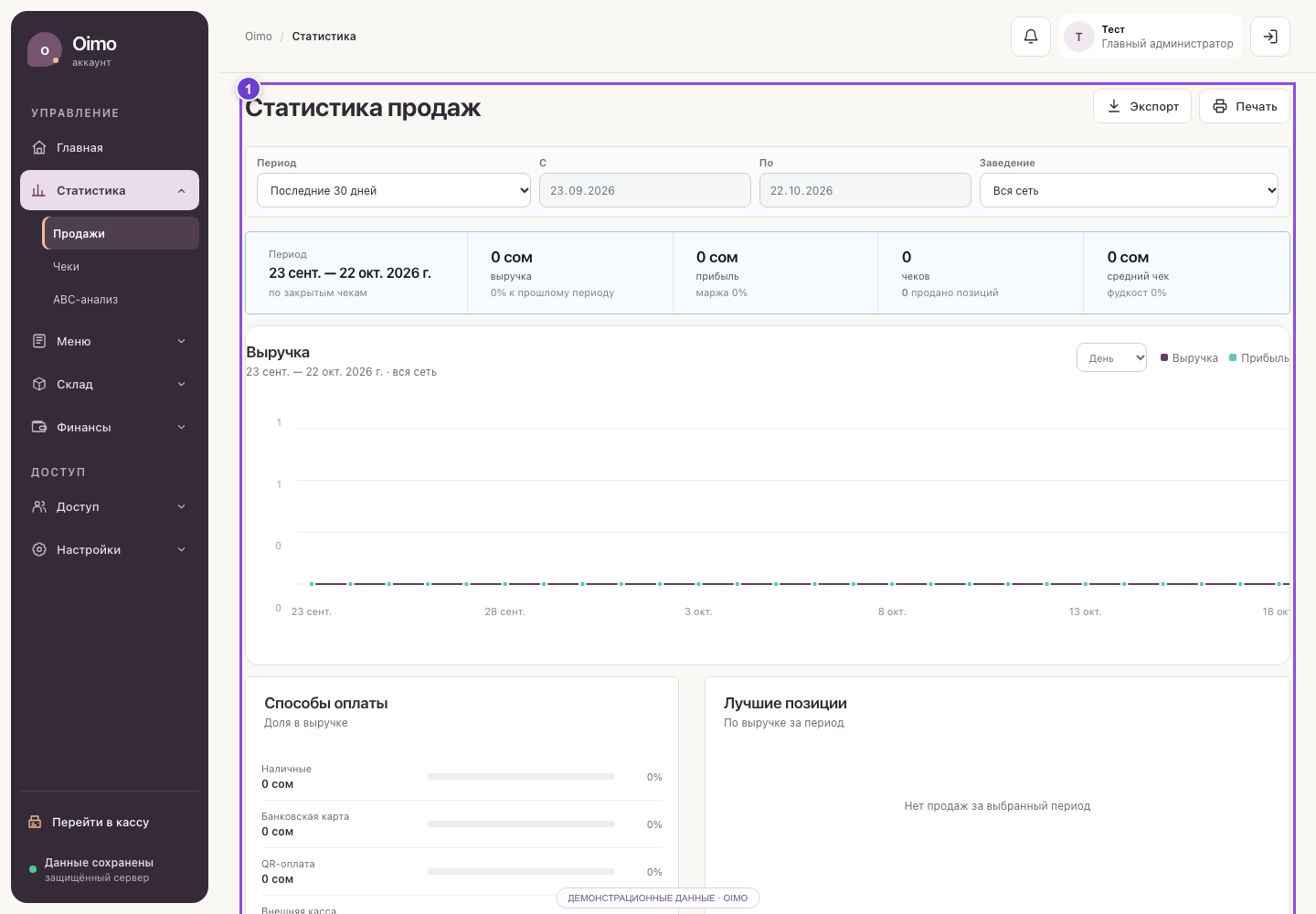Click the Наличные payment share progress bar
Image resolution: width=1316 pixels, height=914 pixels.
(x=521, y=777)
